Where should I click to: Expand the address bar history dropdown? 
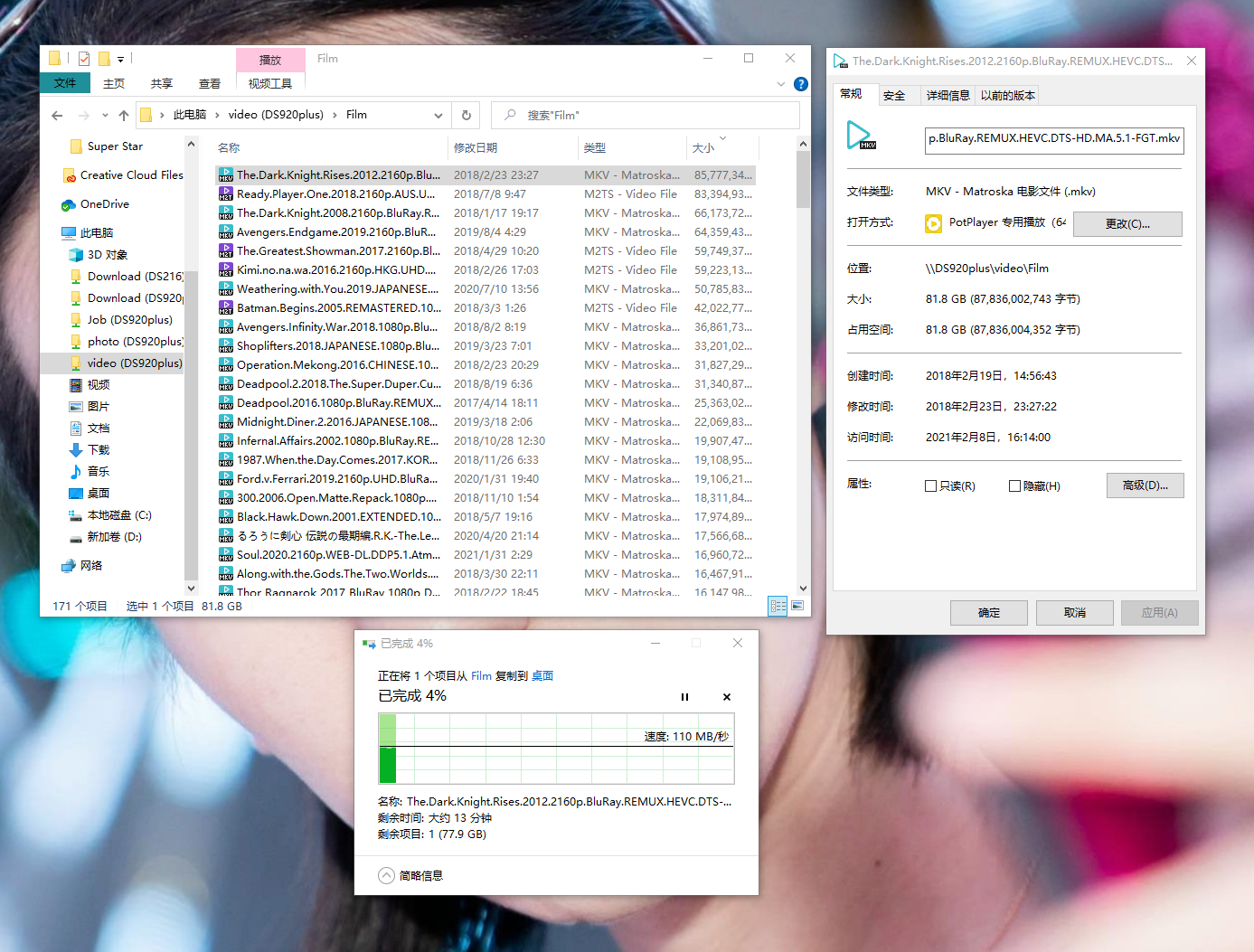click(x=438, y=116)
